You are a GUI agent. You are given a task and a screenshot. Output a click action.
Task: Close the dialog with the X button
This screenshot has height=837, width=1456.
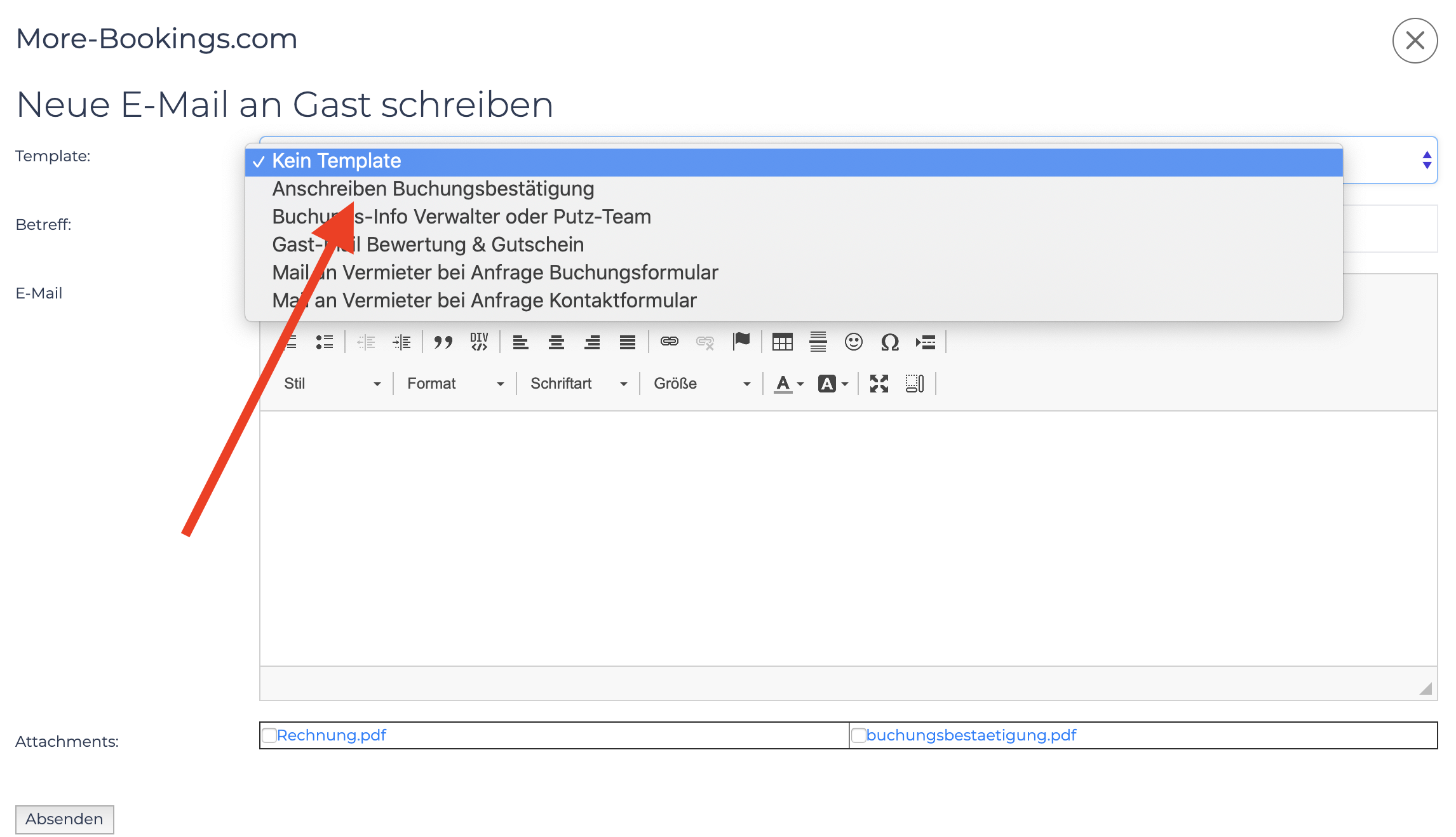(x=1415, y=41)
